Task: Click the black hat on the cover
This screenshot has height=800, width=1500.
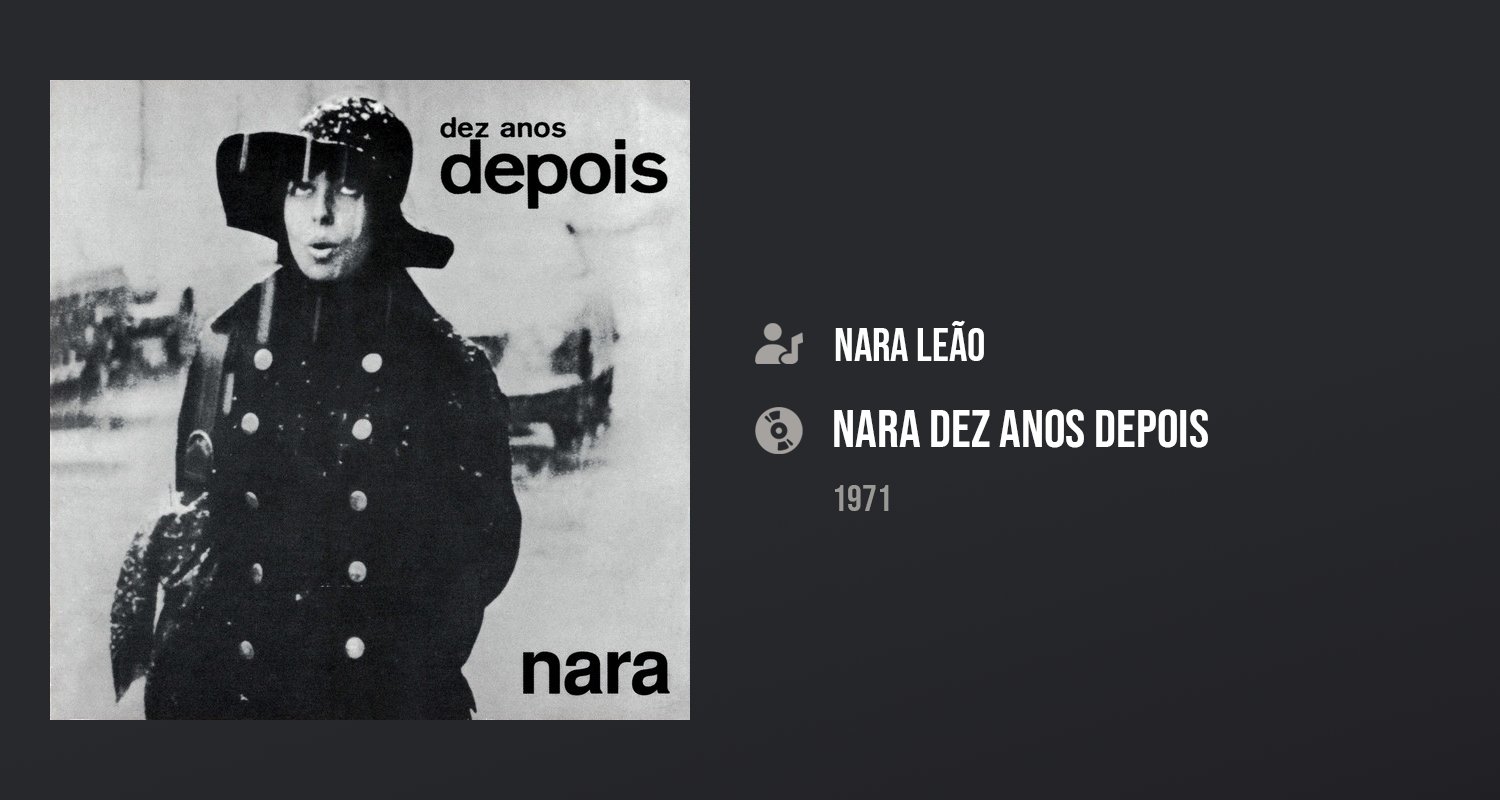Action: coord(330,170)
